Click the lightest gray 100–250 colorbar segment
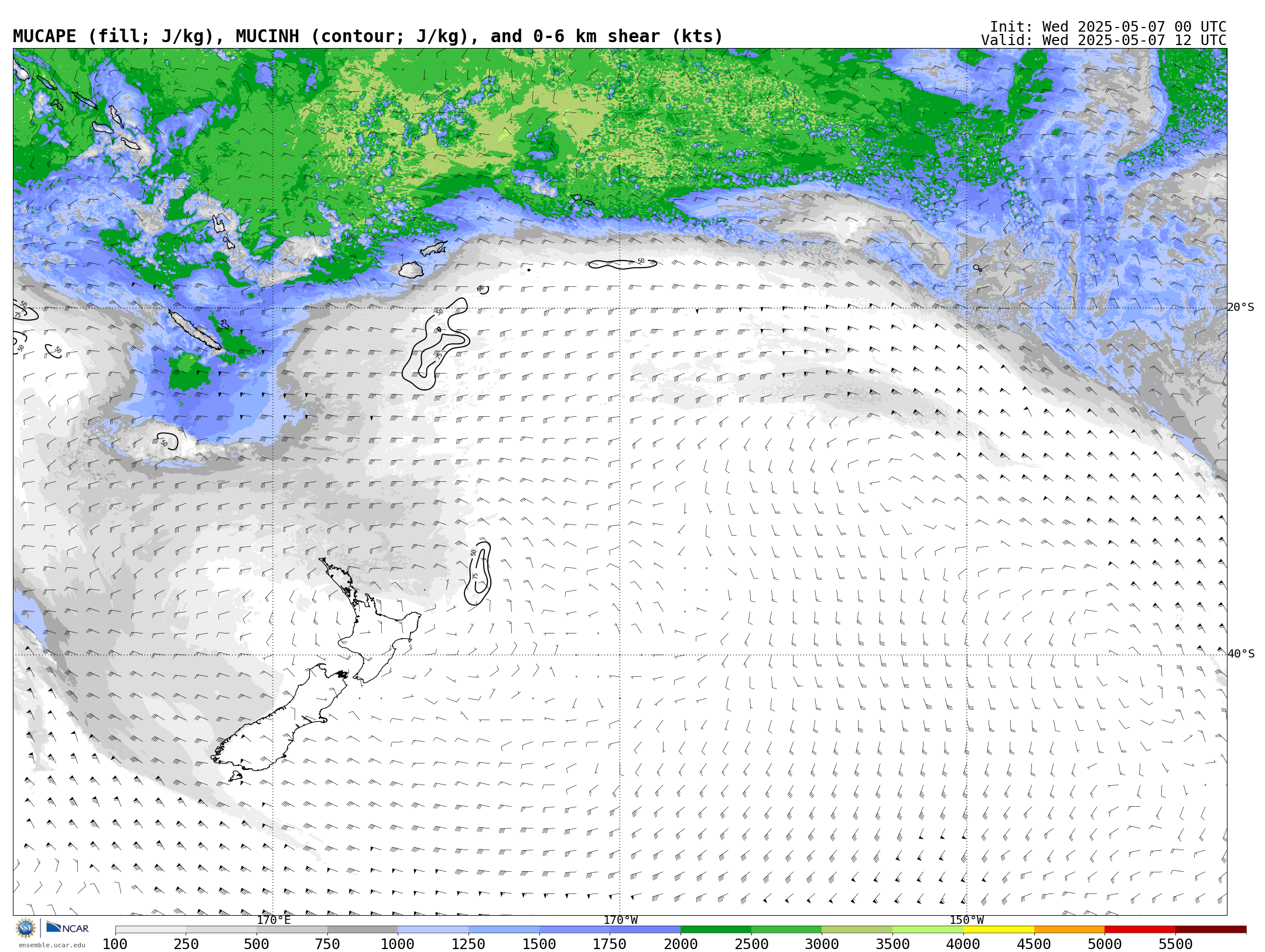Screen dimensions: 1265x952 pyautogui.click(x=151, y=930)
